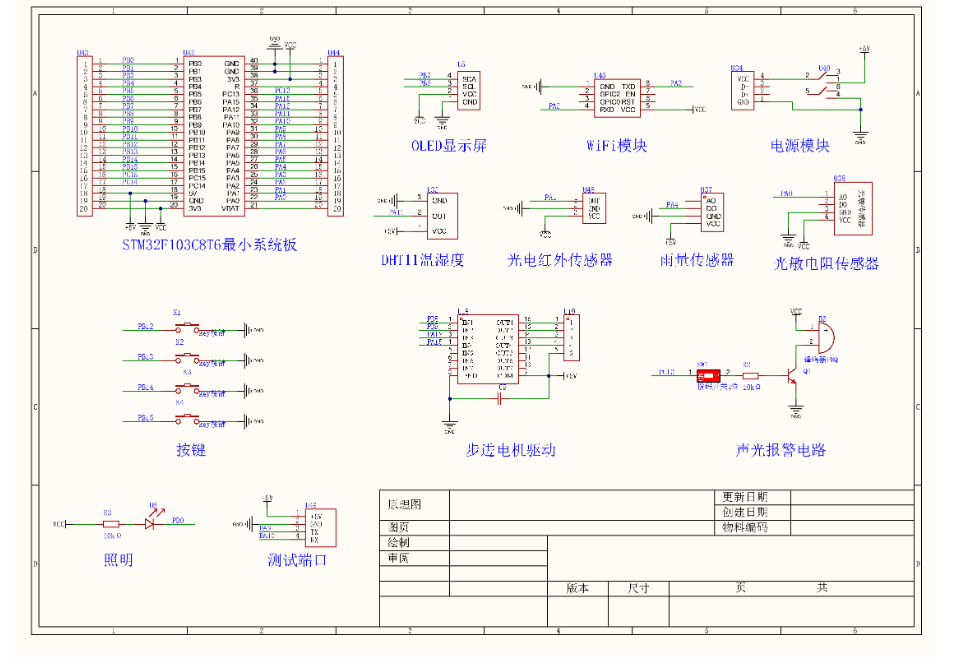Select the infrared sensor U46 component
Screen dimensions: 959x665
593,208
